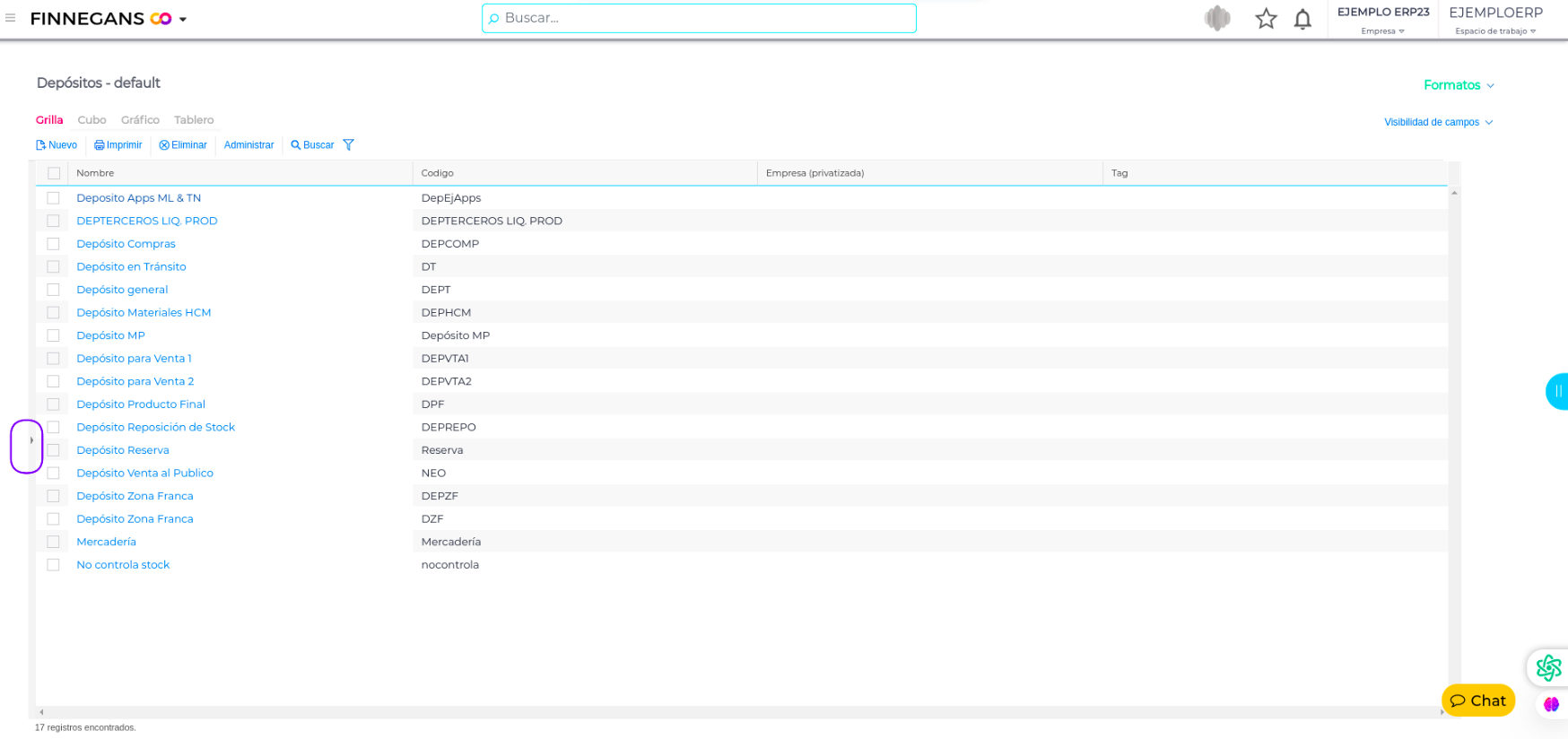This screenshot has height=739, width=1568.
Task: Switch to the Gráfico tab
Action: [x=140, y=119]
